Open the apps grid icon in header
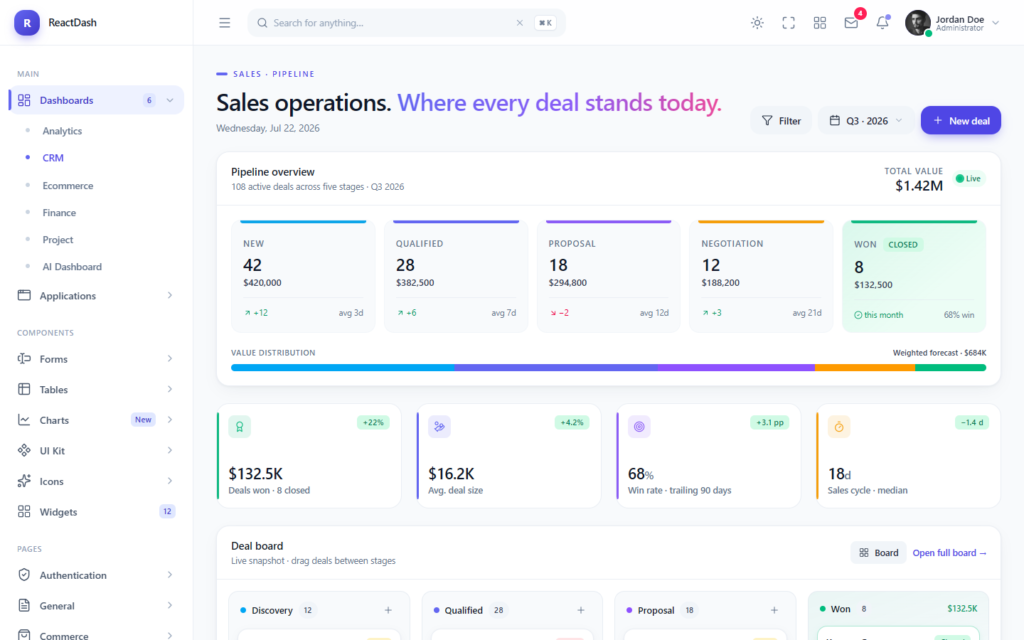The height and width of the screenshot is (640, 1024). [x=820, y=23]
